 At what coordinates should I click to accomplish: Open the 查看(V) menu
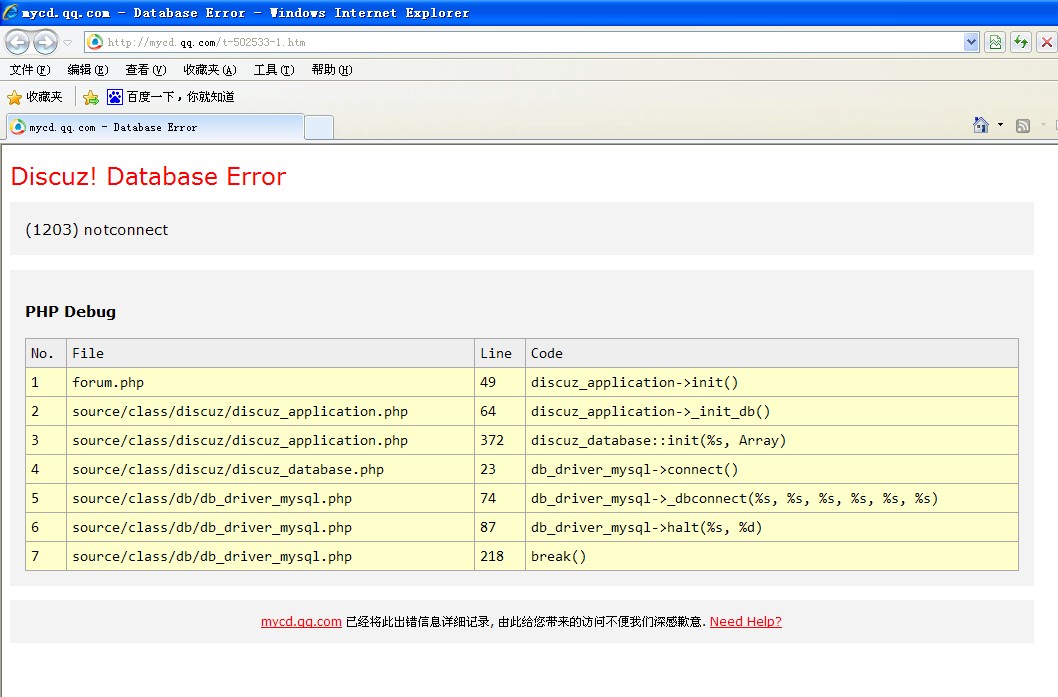146,69
